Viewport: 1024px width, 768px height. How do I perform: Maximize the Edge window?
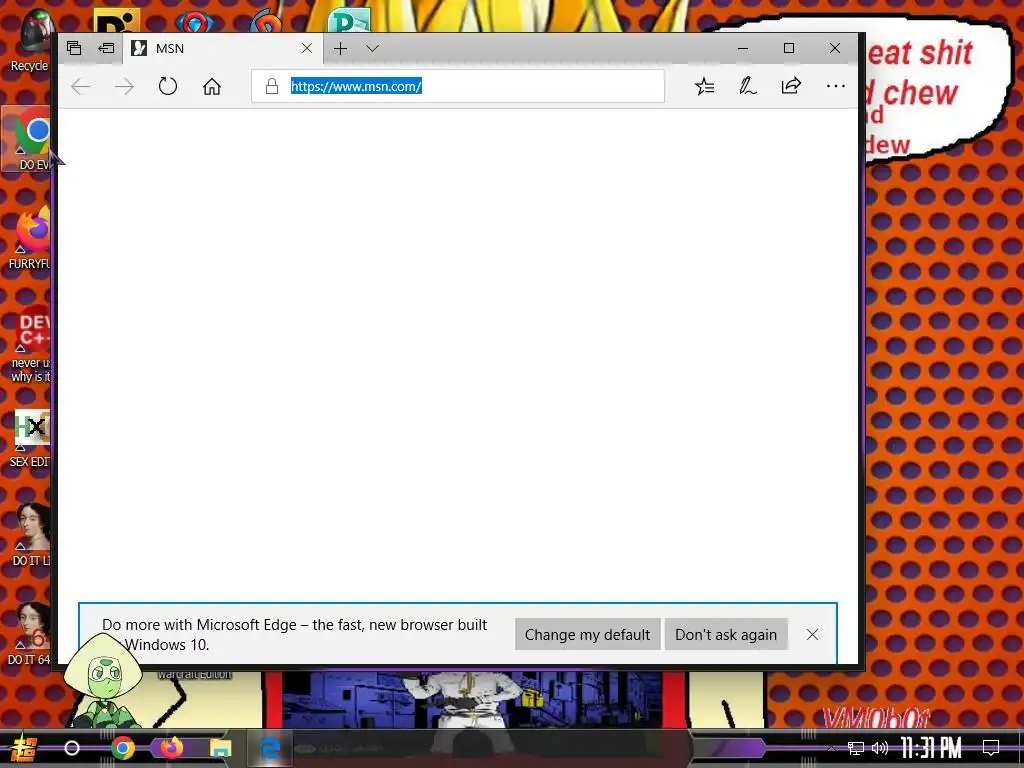tap(789, 48)
